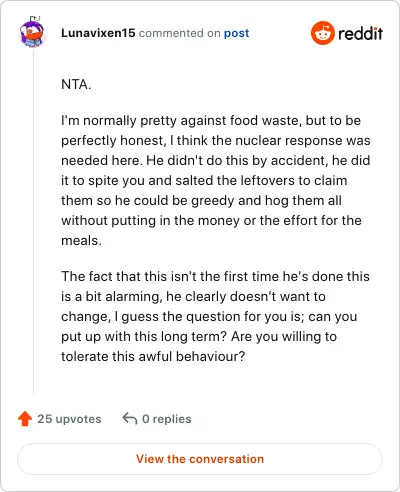
Task: Upvote using the orange arrow icon
Action: (x=25, y=419)
